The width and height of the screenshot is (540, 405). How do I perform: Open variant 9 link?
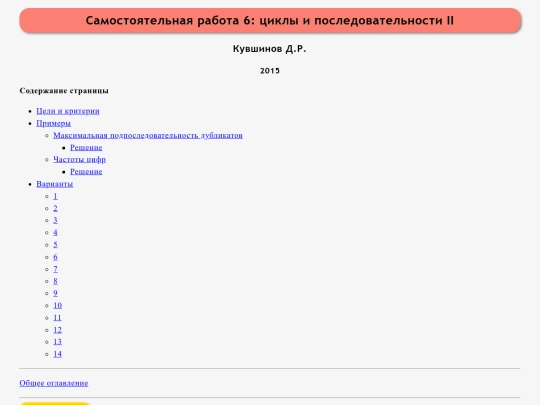(55, 293)
